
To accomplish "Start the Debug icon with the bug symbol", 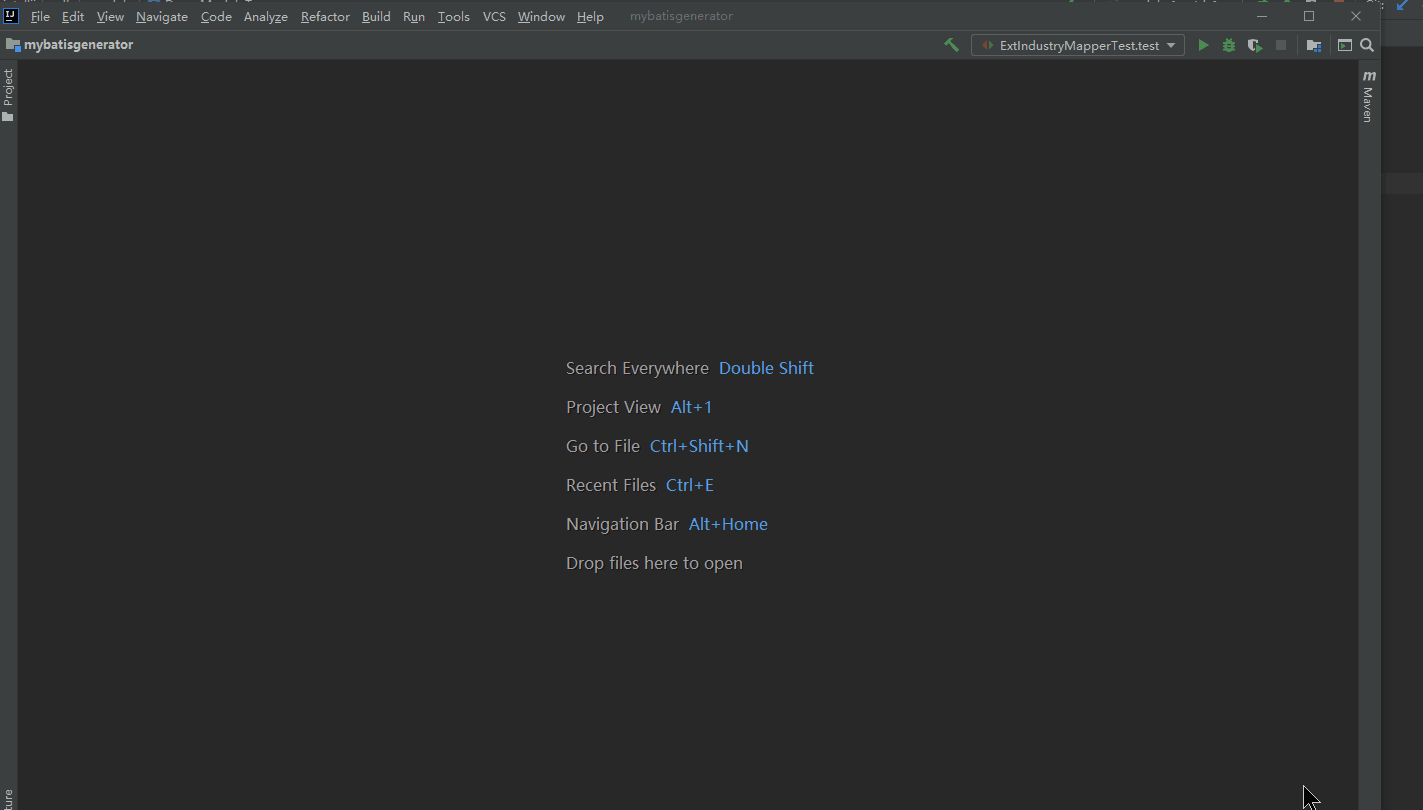I will pyautogui.click(x=1228, y=45).
